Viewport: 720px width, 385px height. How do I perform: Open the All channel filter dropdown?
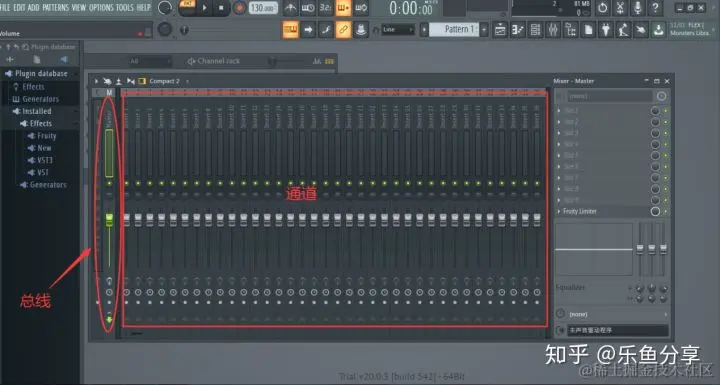pos(149,61)
